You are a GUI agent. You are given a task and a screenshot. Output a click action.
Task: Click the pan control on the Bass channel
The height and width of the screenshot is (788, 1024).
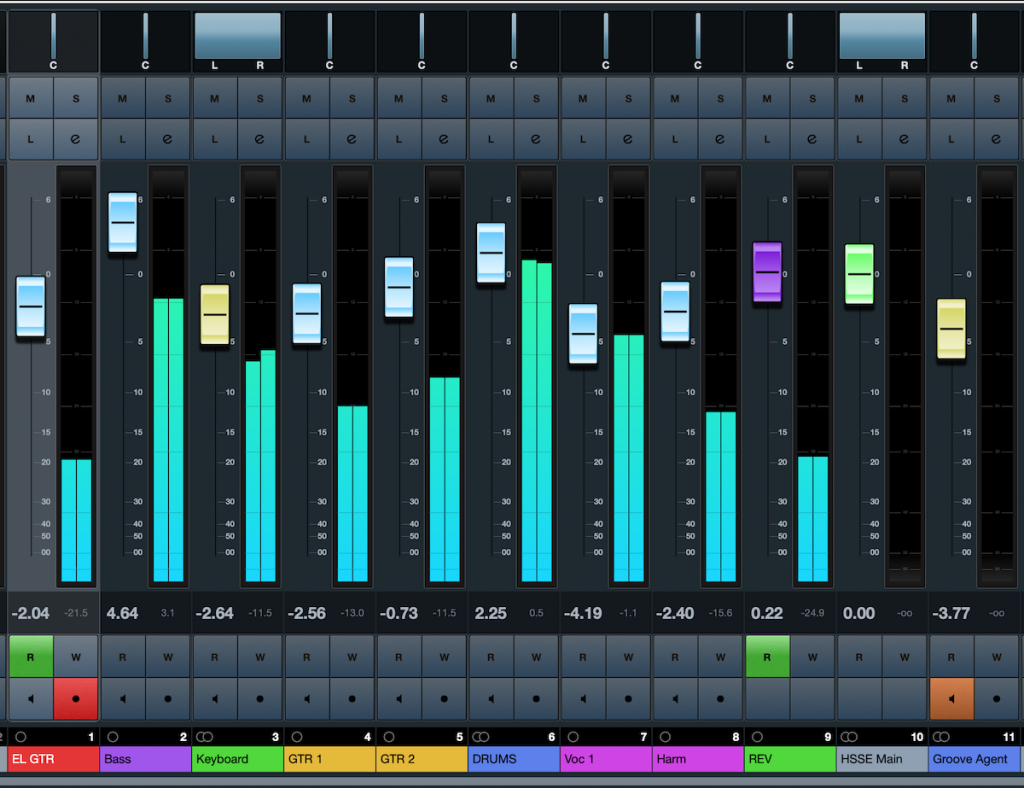coord(145,40)
